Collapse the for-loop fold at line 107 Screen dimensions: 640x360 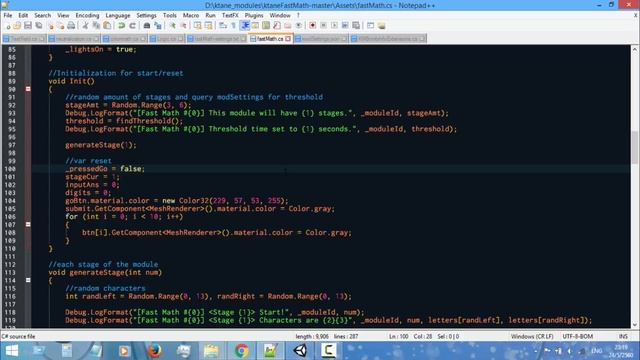(28, 224)
